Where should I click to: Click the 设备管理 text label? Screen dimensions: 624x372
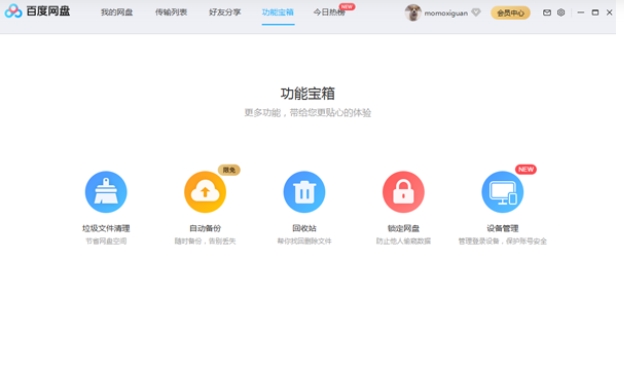pos(502,228)
